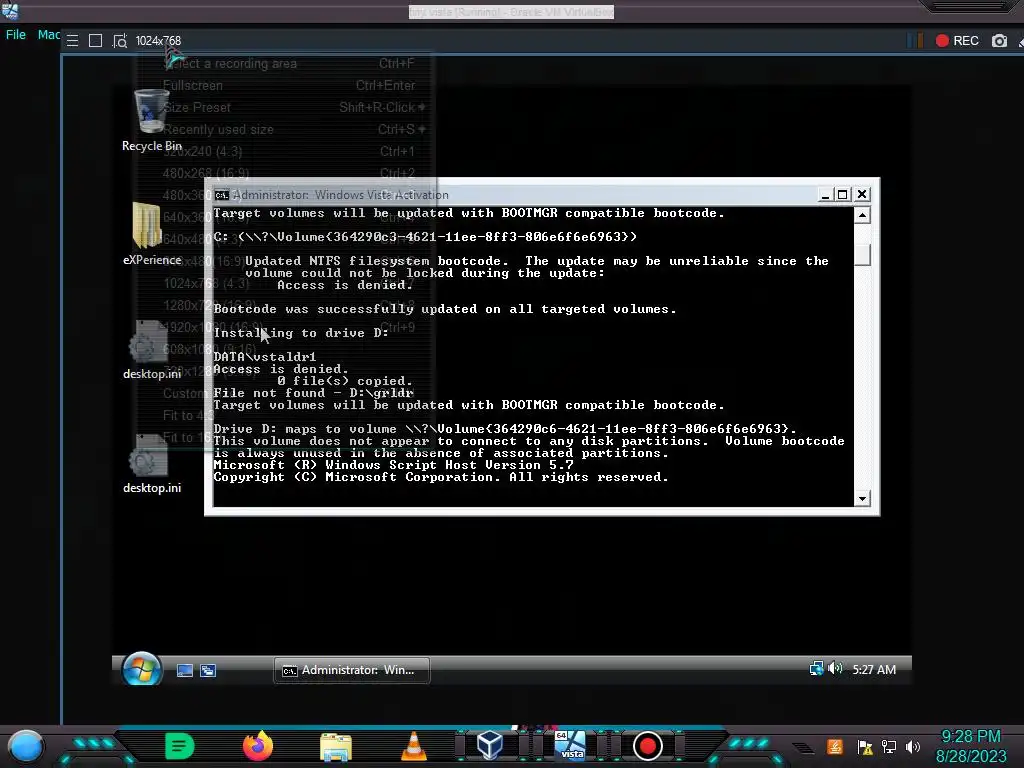
Task: Click the Vista clock showing 5:27 AM
Action: pos(874,669)
